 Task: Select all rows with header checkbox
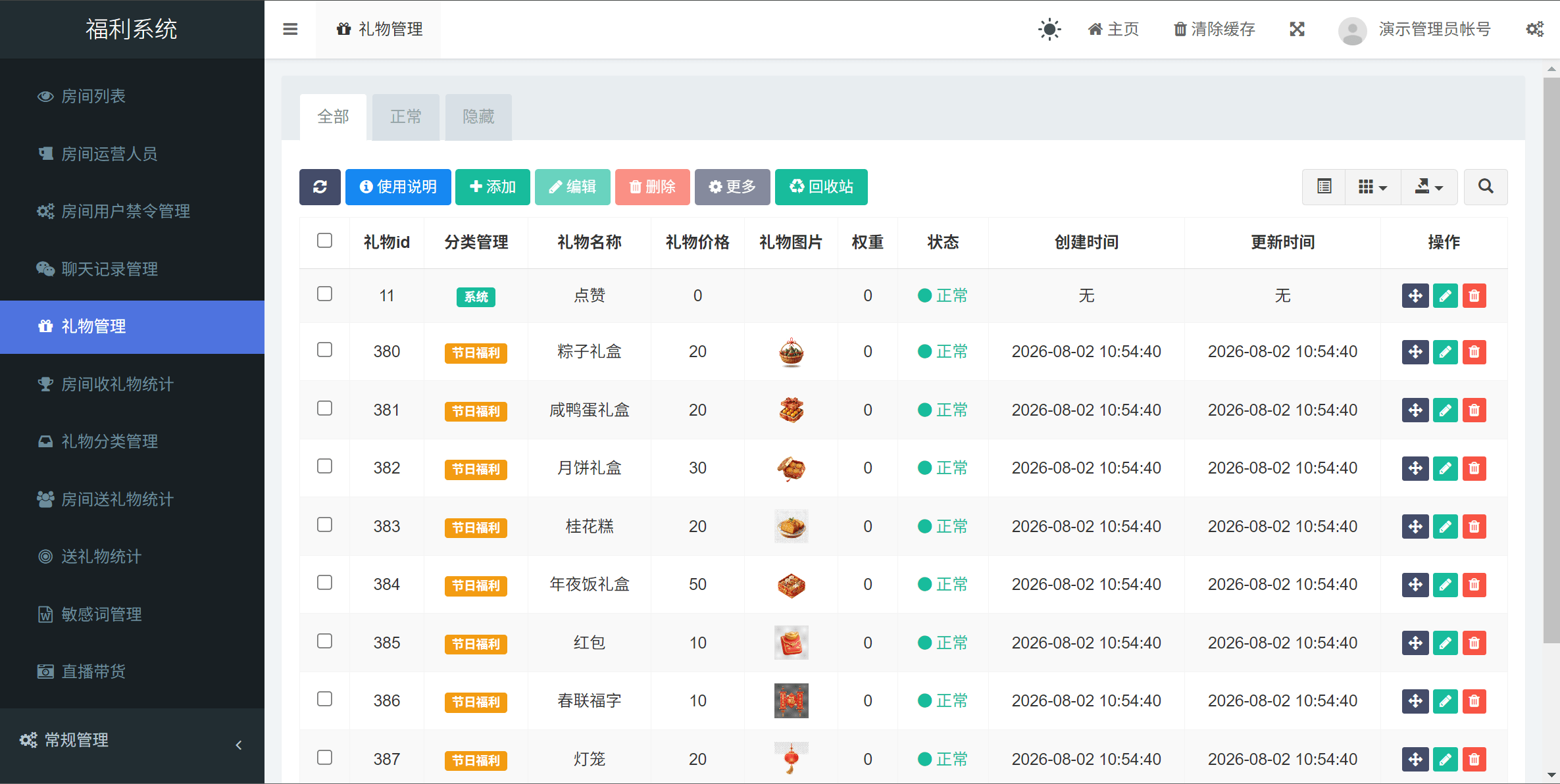coord(324,241)
